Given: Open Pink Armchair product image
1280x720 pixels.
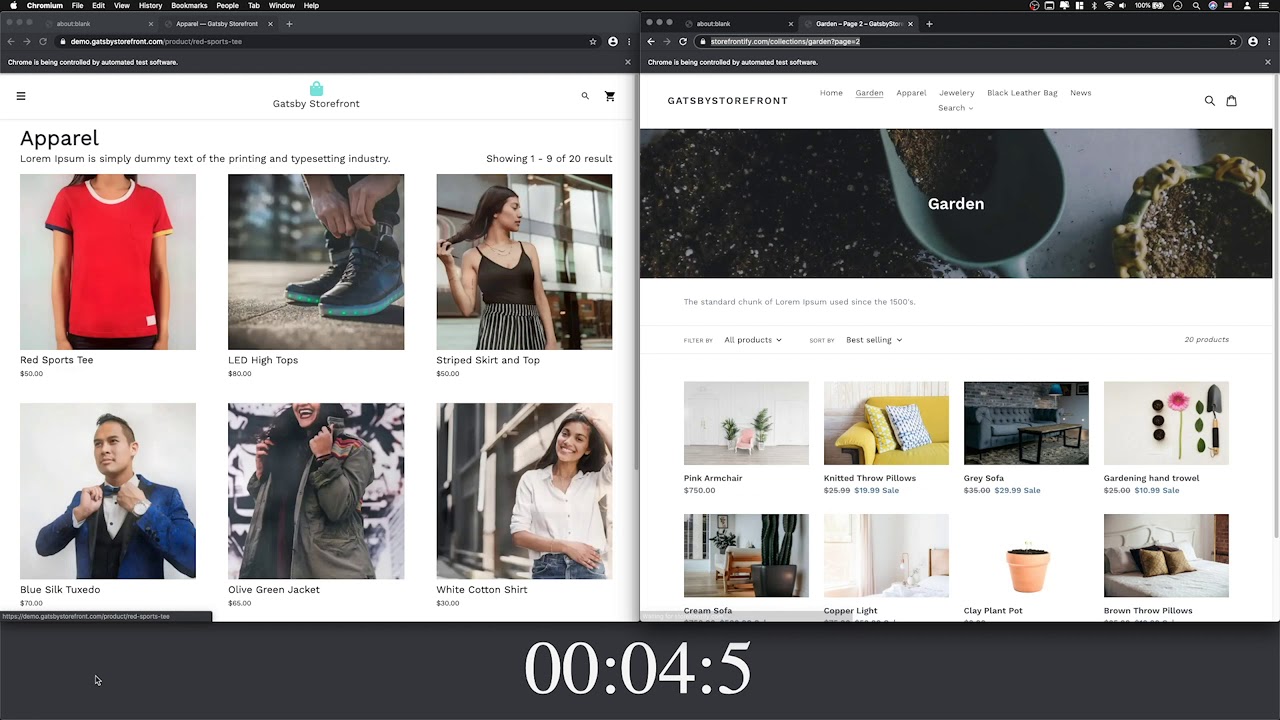Looking at the screenshot, I should 746,423.
